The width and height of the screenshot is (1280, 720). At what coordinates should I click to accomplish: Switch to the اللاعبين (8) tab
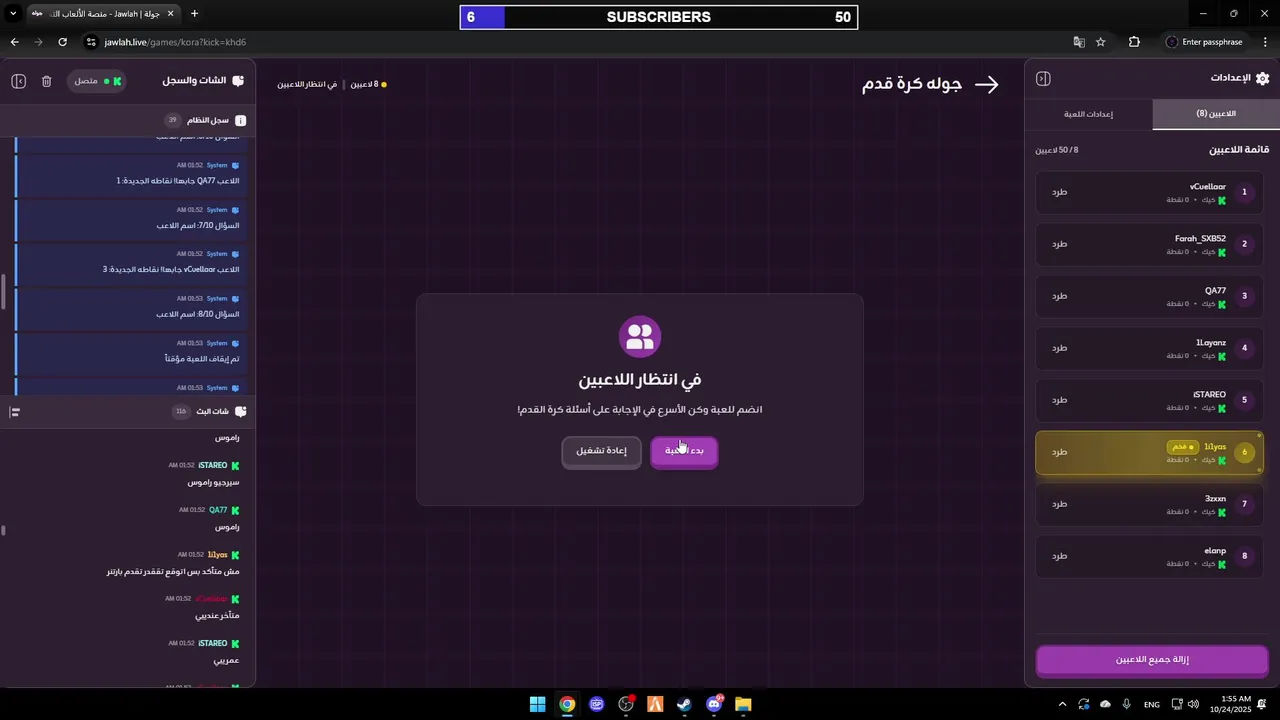pyautogui.click(x=1216, y=114)
